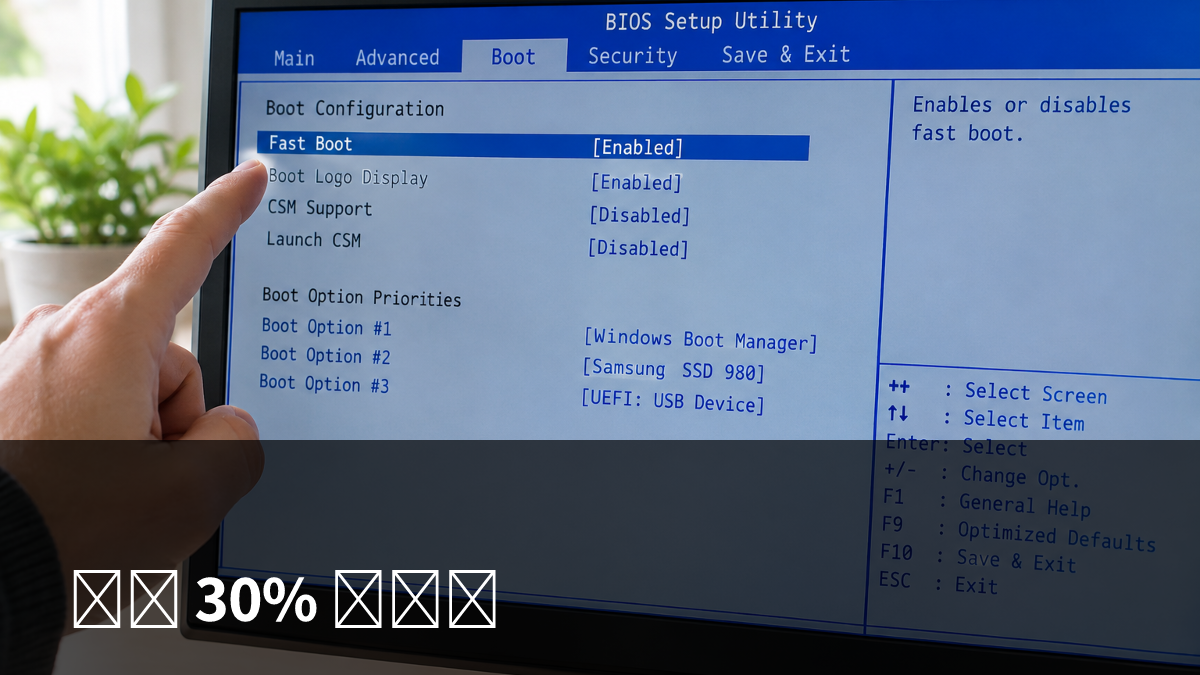Open the [UEFI: USB Device] boot option value
The height and width of the screenshot is (675, 1200).
(x=673, y=402)
